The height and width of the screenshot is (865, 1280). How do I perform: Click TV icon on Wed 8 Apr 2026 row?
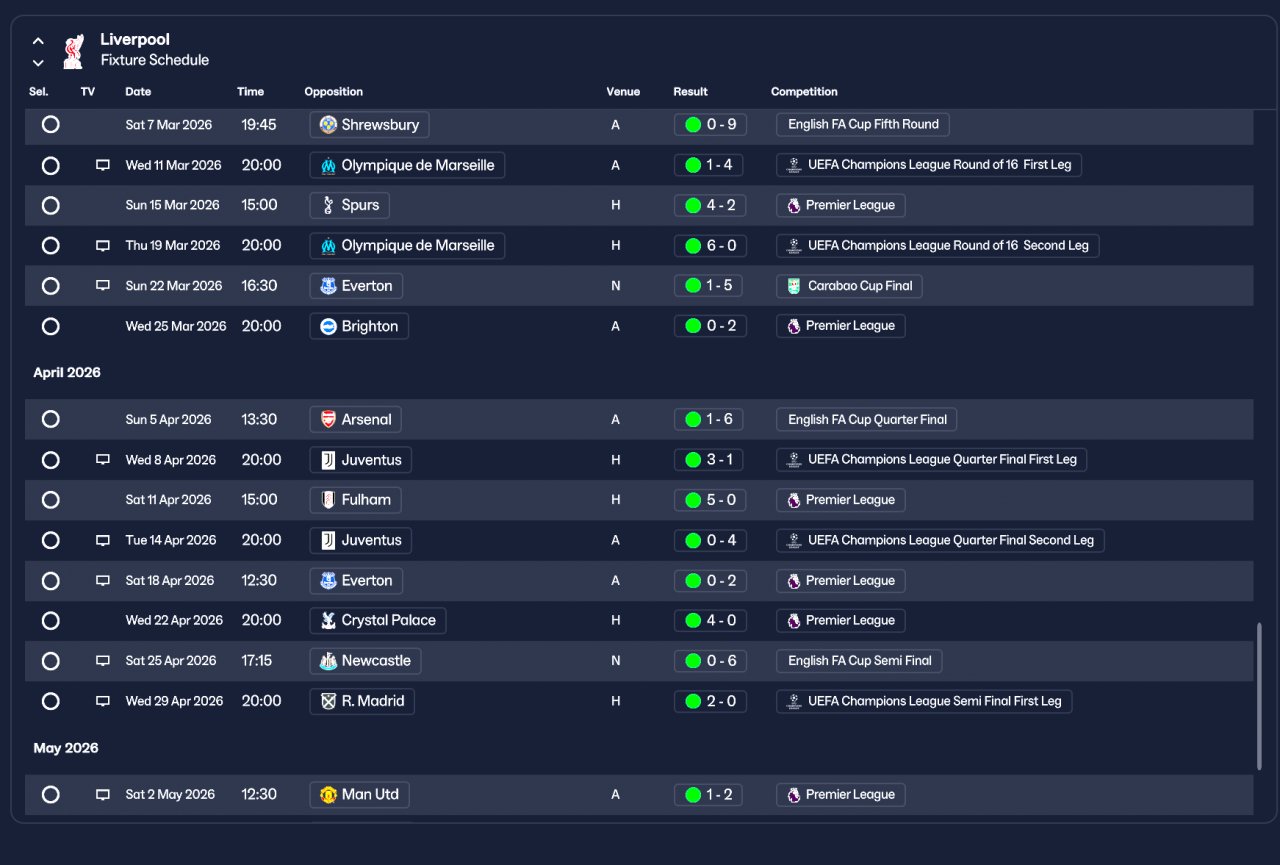(102, 460)
